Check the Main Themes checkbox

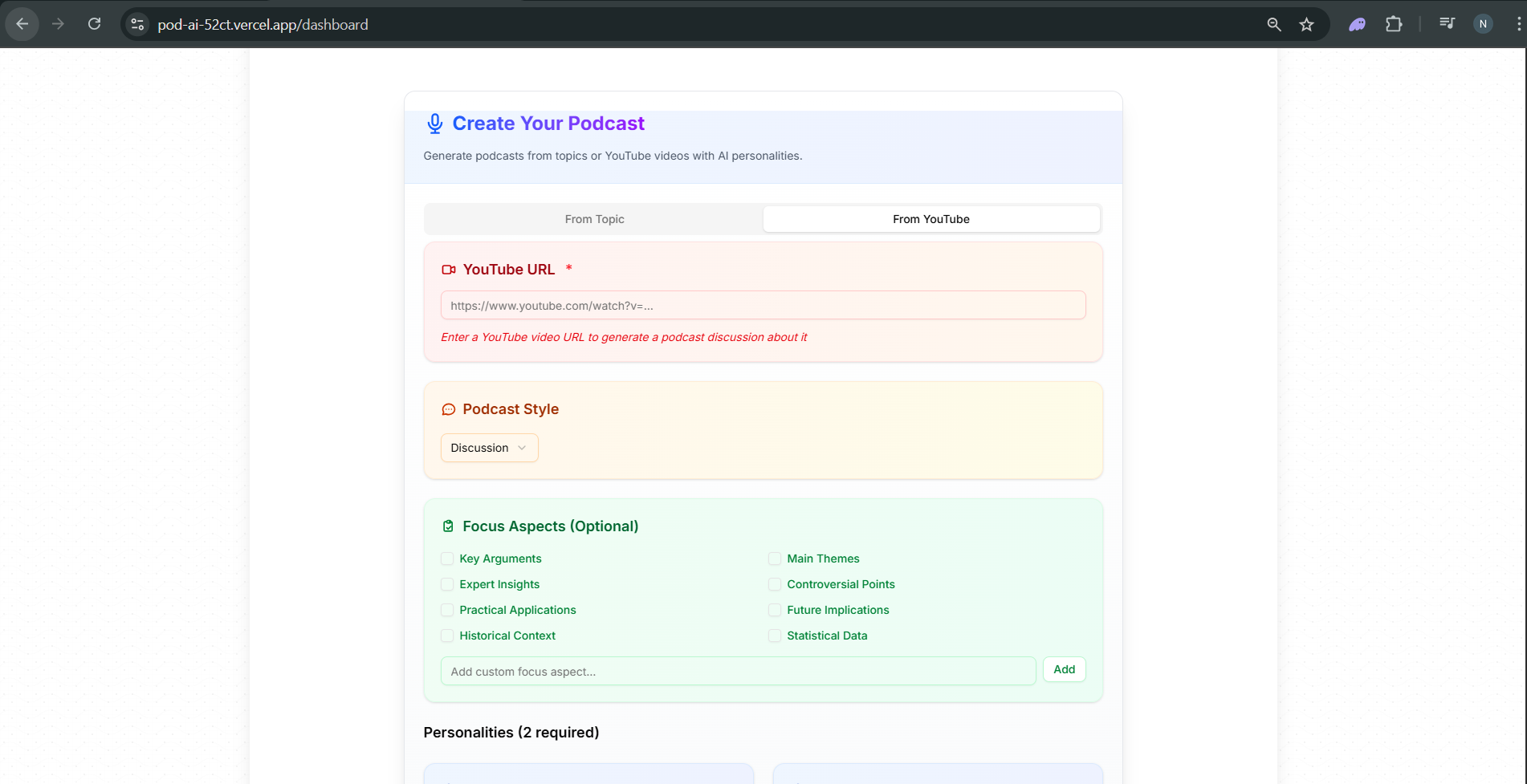pyautogui.click(x=775, y=559)
